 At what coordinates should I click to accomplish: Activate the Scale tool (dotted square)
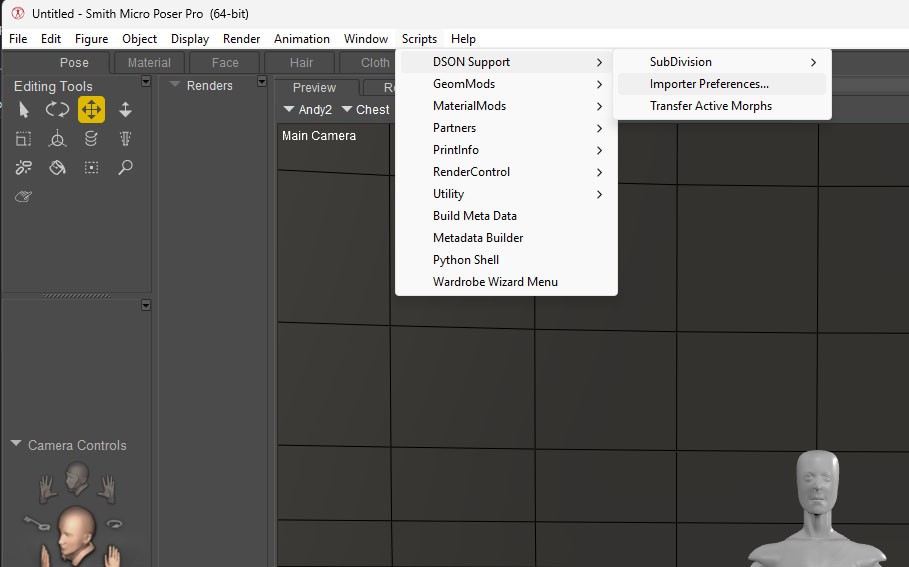click(23, 139)
